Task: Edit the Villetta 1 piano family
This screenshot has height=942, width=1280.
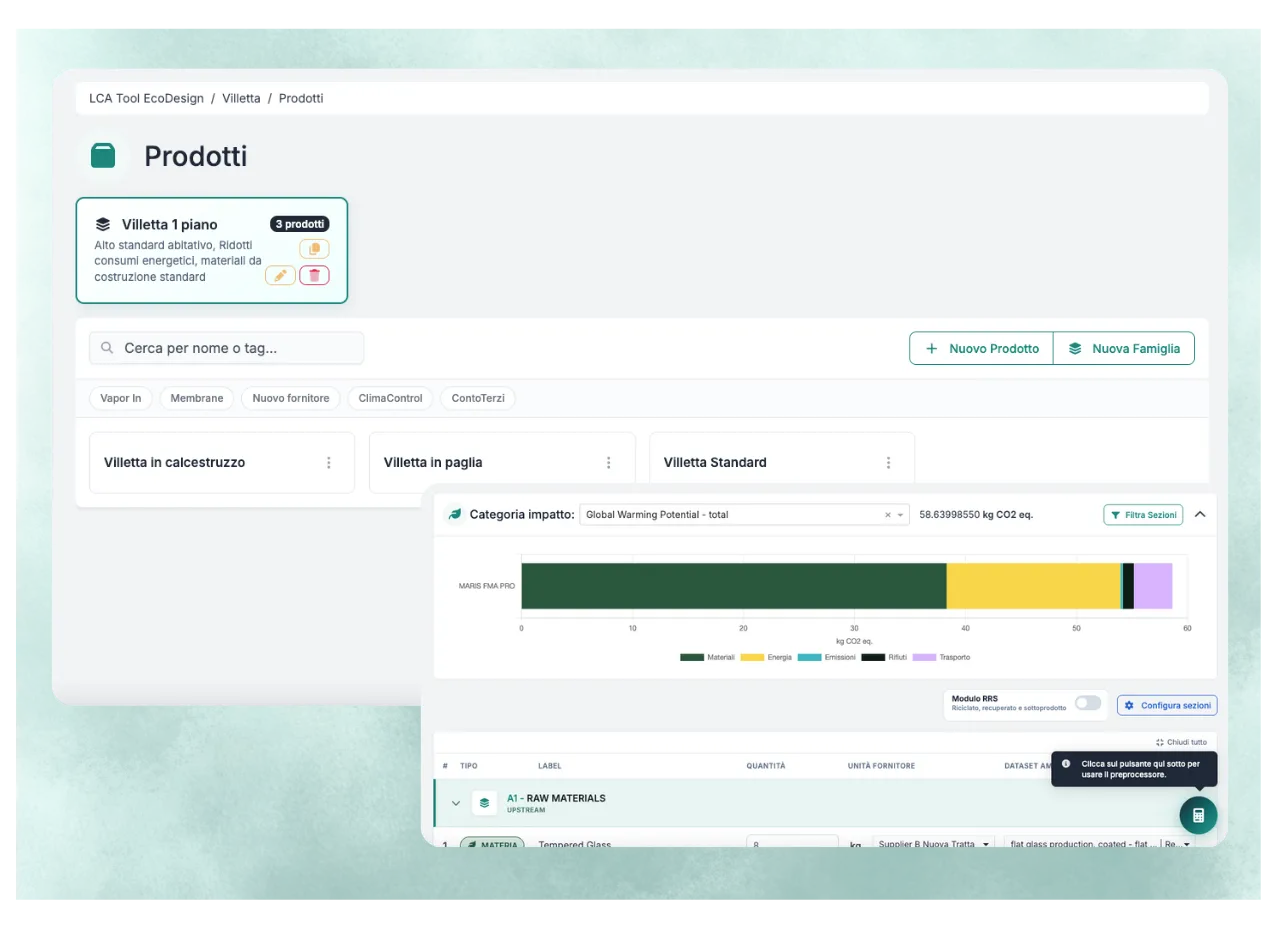Action: coord(280,275)
